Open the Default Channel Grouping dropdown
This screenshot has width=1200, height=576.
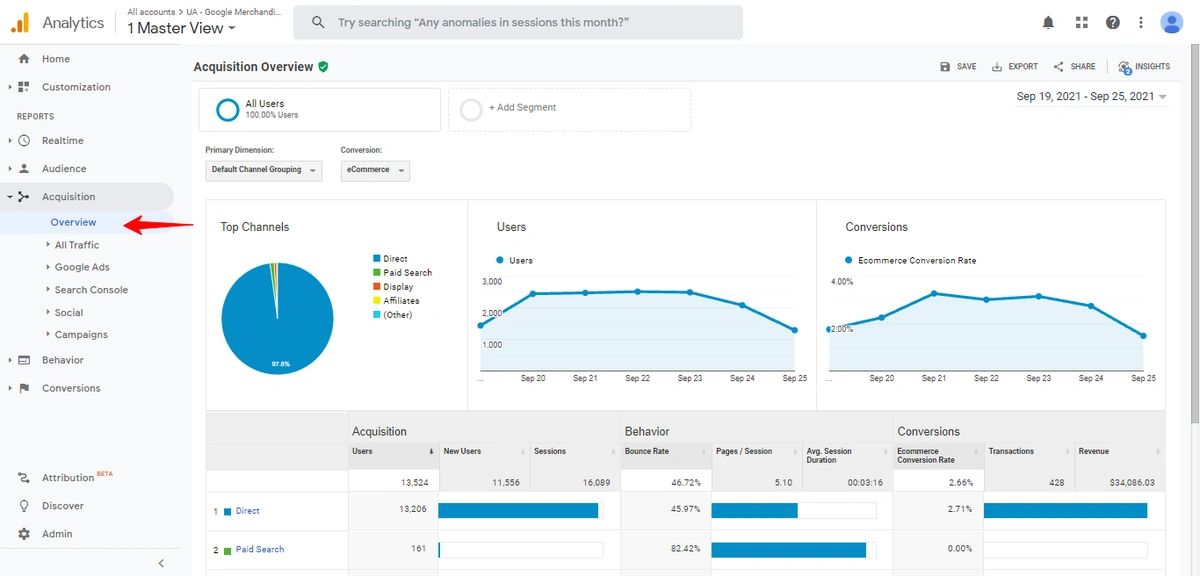click(263, 170)
